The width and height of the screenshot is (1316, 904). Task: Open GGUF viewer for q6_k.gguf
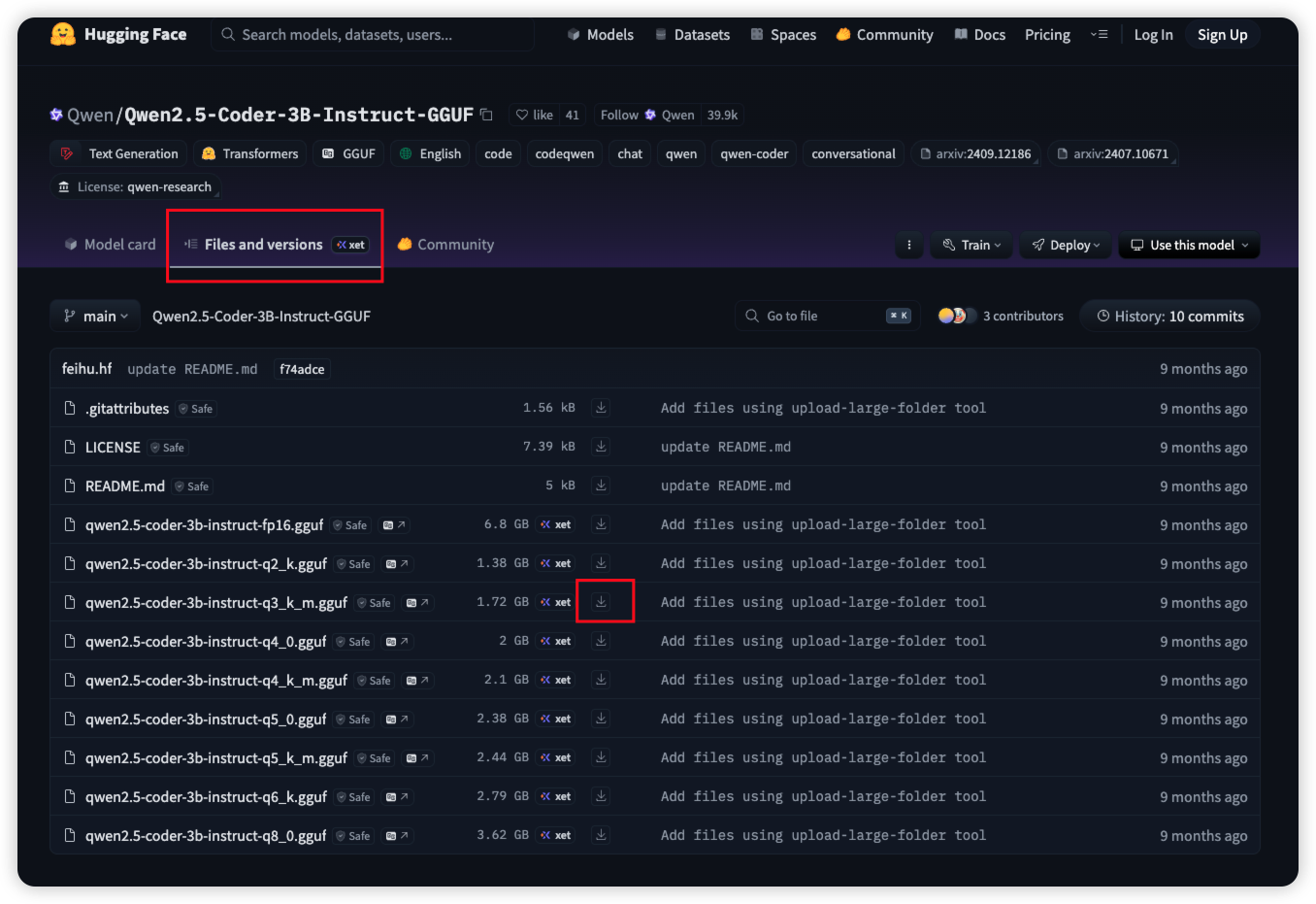397,797
